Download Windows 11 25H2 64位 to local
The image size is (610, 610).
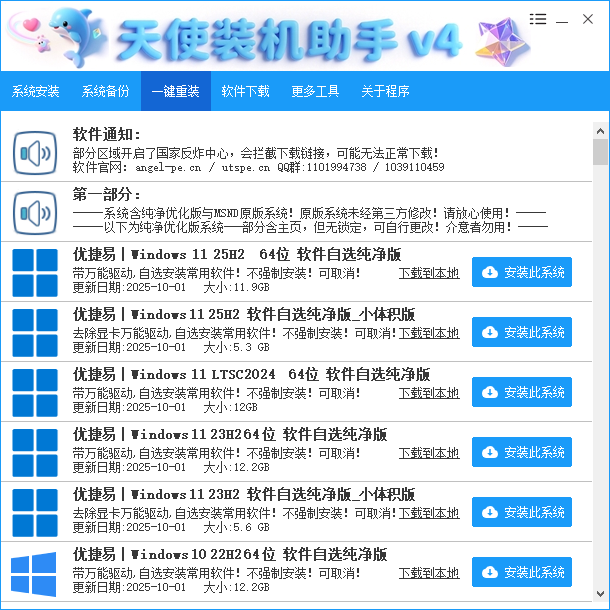point(429,273)
